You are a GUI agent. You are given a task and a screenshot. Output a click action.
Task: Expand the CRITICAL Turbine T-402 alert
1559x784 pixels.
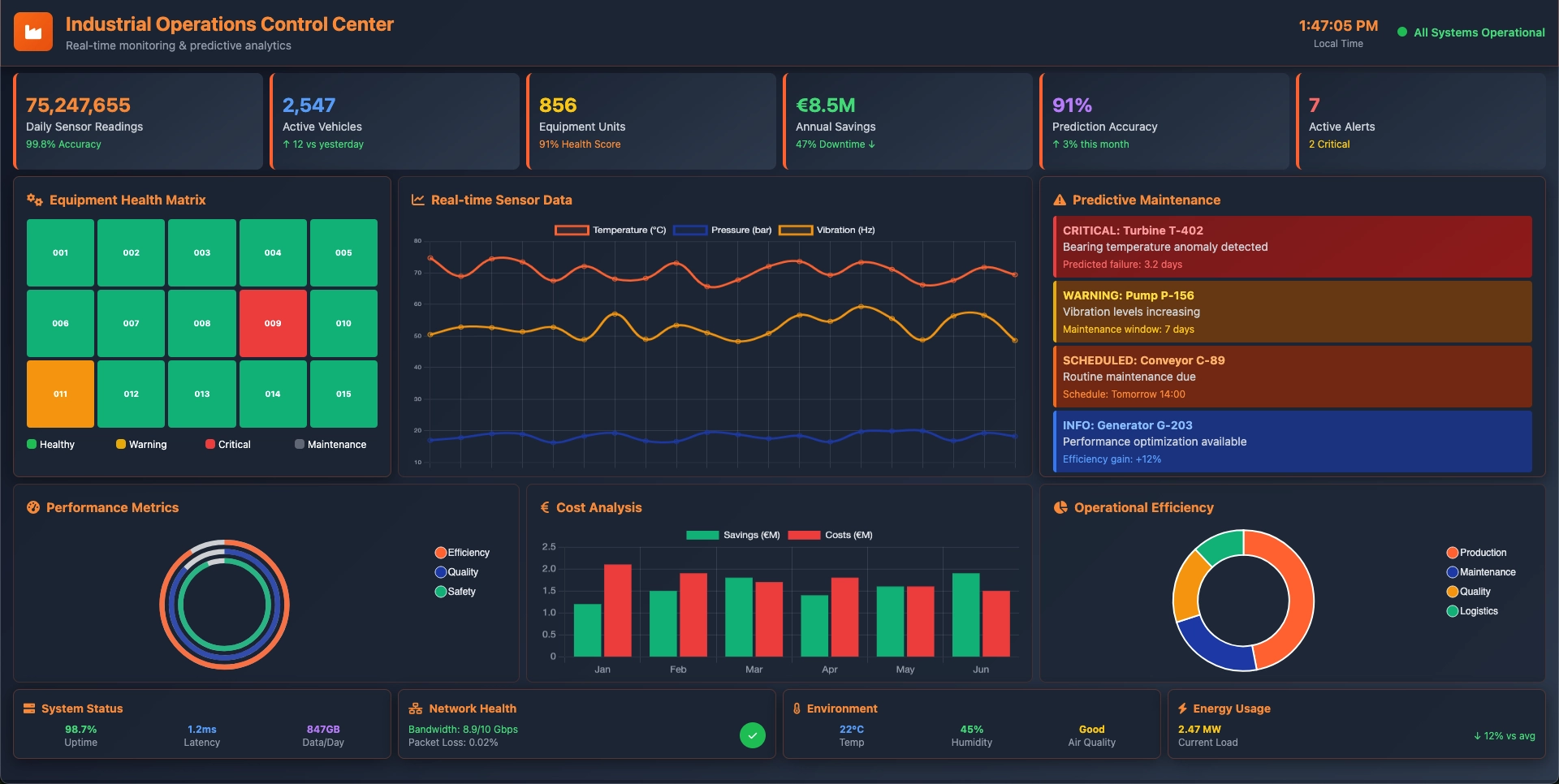tap(1291, 247)
